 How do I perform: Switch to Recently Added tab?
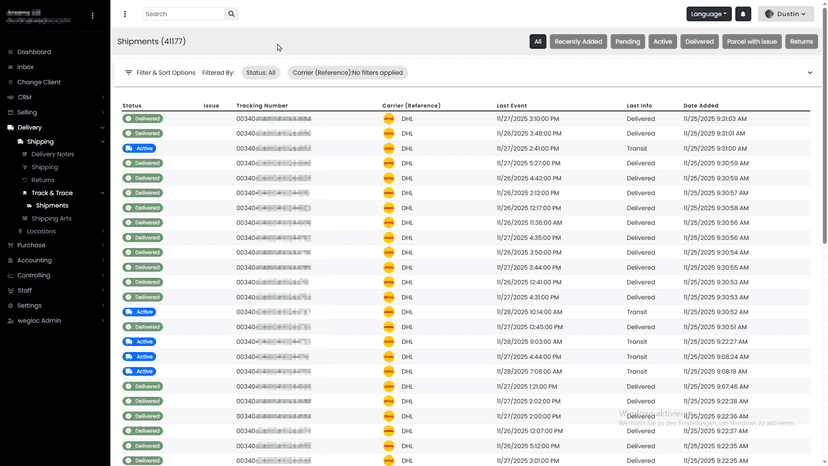click(x=578, y=41)
